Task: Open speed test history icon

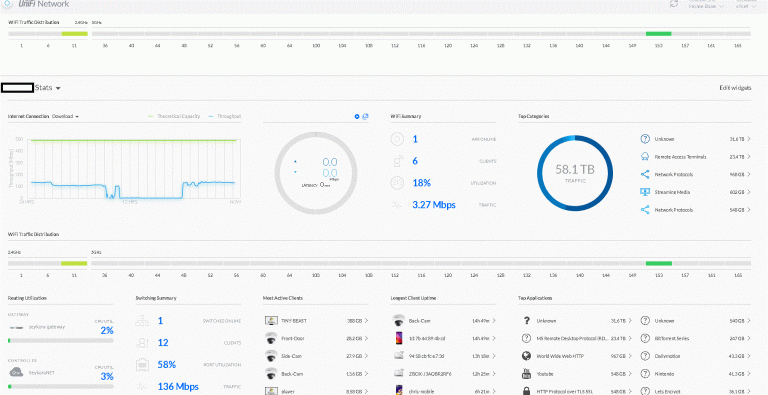Action: point(365,117)
